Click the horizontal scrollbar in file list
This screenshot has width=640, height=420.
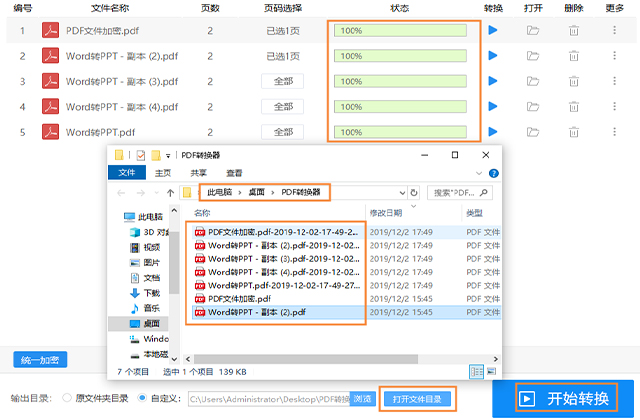pos(306,359)
